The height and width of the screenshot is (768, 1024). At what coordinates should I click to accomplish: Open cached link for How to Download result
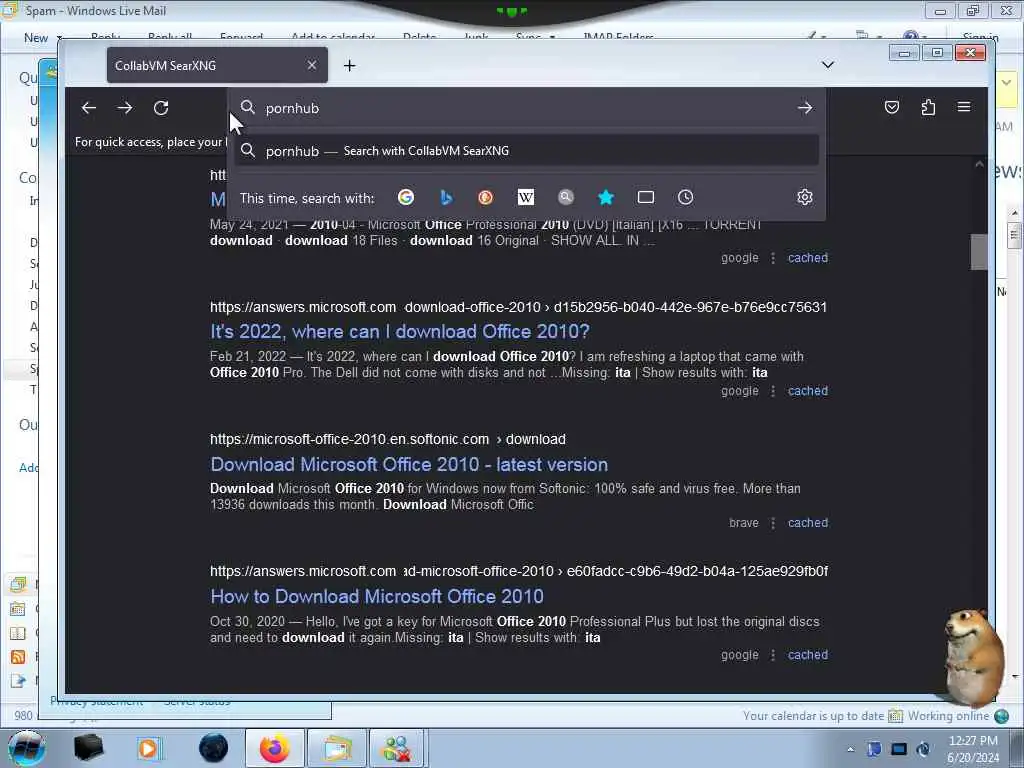[x=808, y=655]
